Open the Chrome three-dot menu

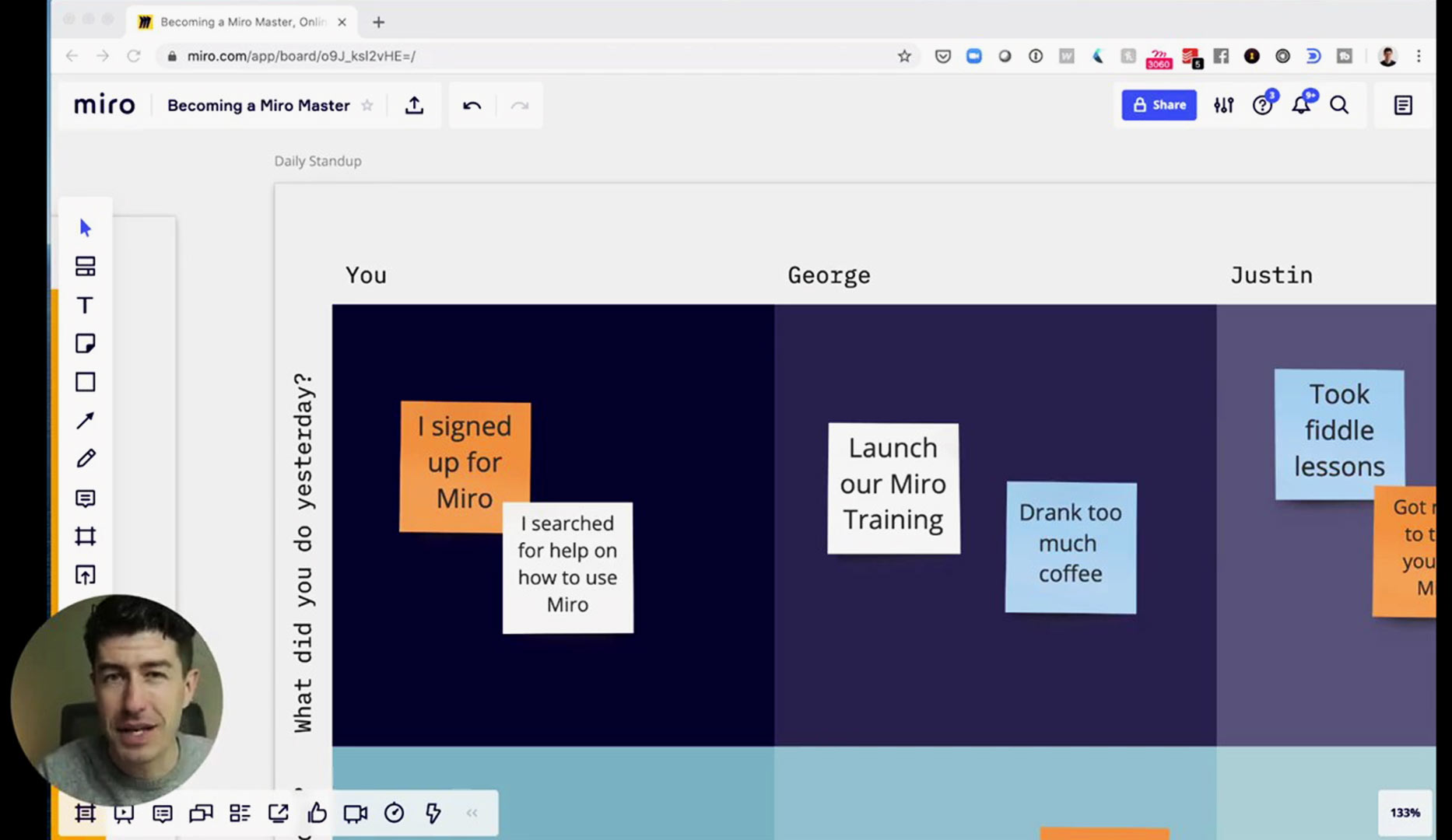coord(1419,56)
